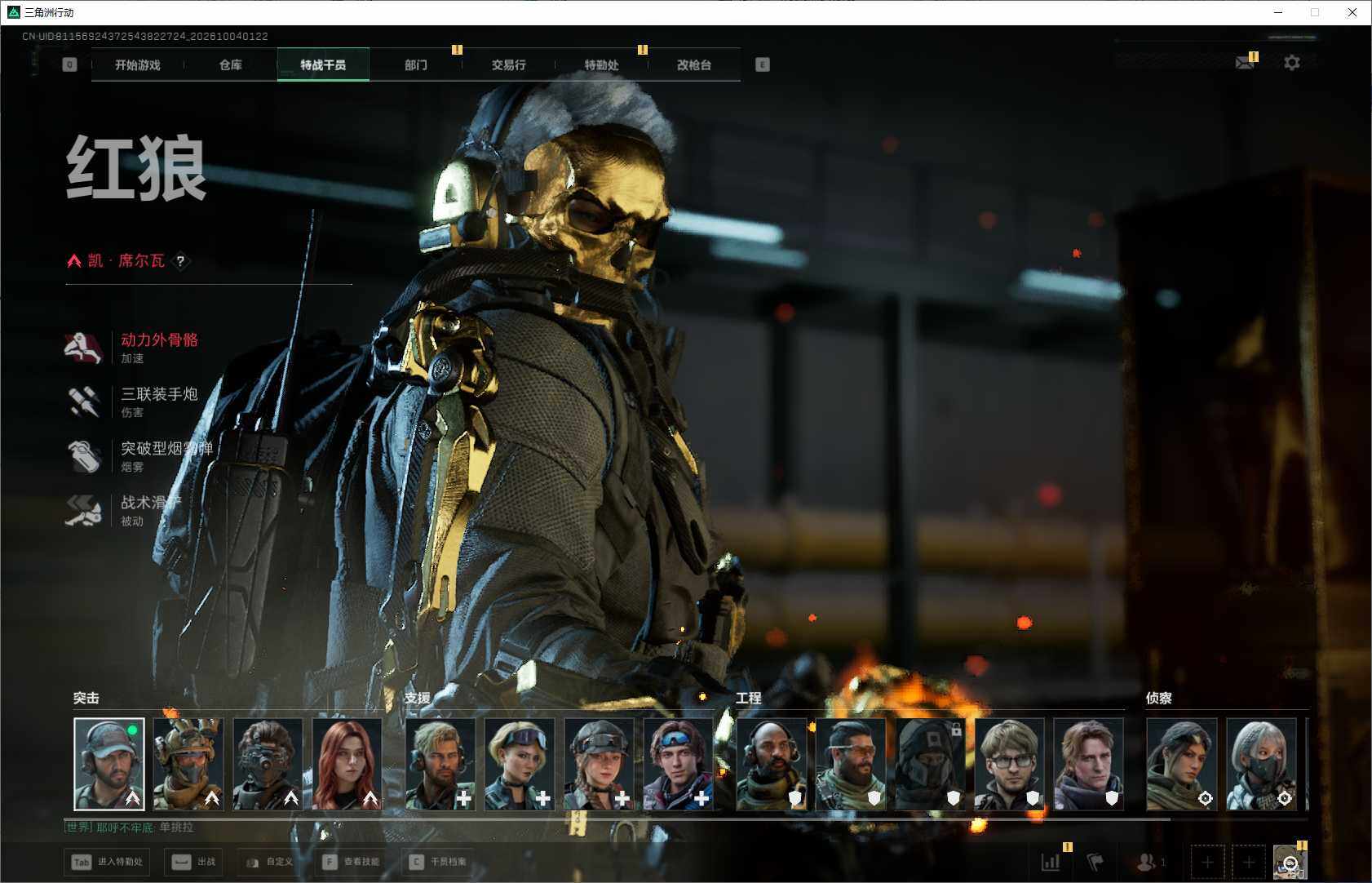This screenshot has height=883, width=1372.
Task: Select 支援 operator with blue visor
Action: point(678,764)
